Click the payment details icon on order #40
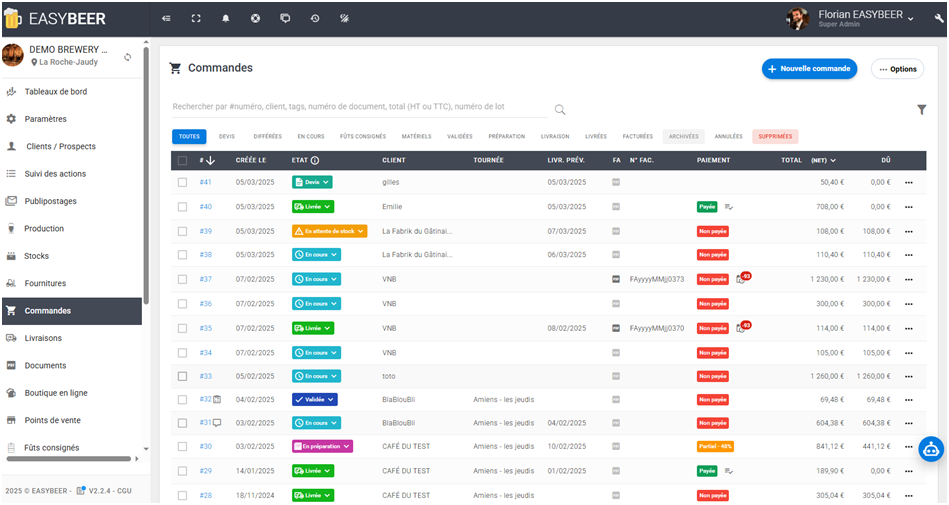The width and height of the screenshot is (949, 505). pyautogui.click(x=729, y=207)
